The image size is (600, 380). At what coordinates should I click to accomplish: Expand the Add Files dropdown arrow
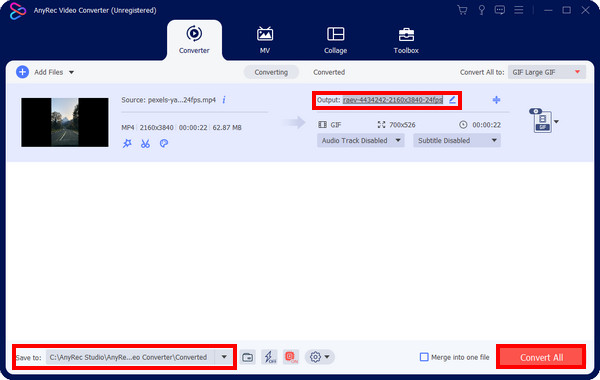[x=71, y=72]
